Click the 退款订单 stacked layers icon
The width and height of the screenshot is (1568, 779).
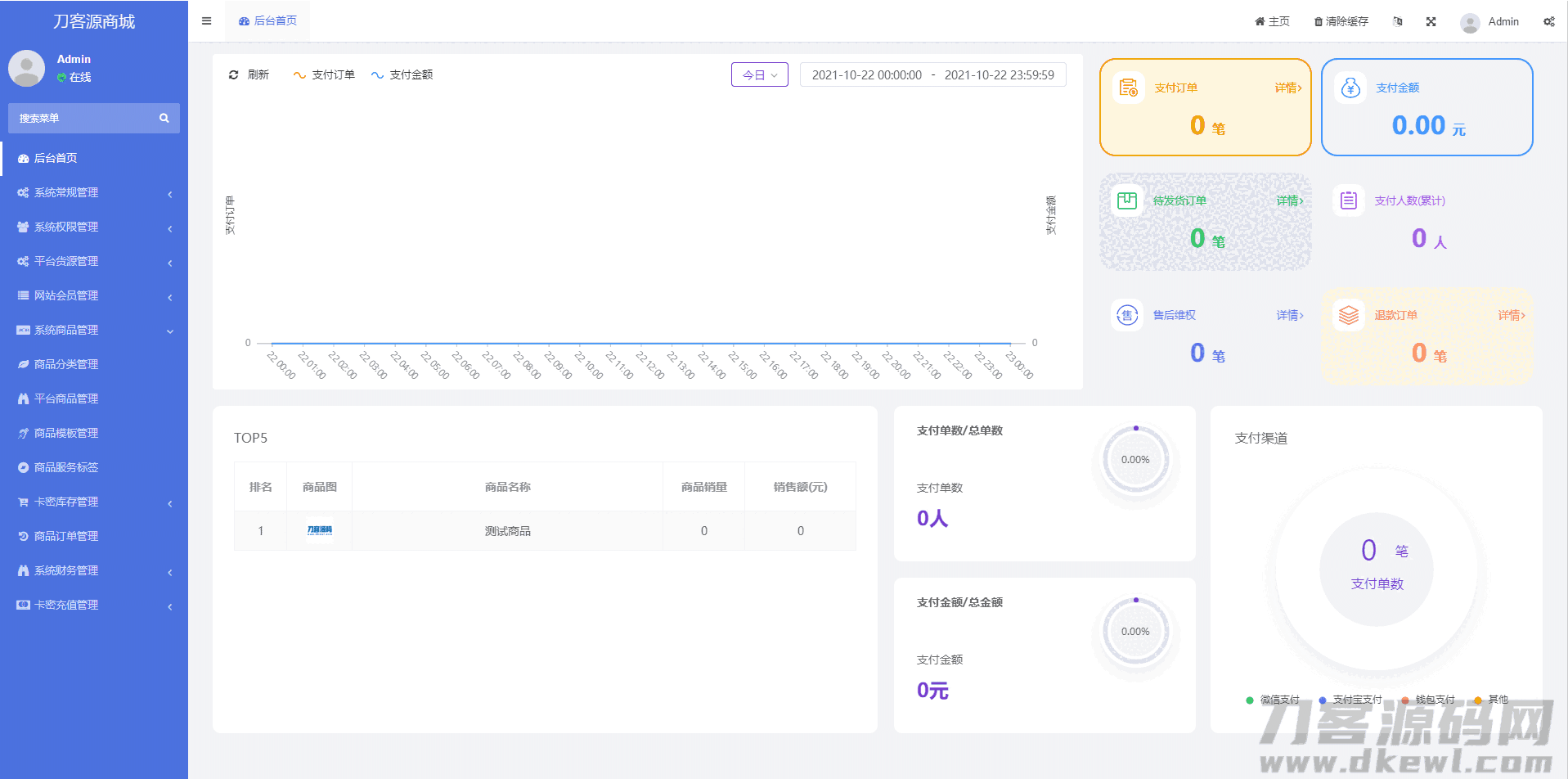[1349, 315]
